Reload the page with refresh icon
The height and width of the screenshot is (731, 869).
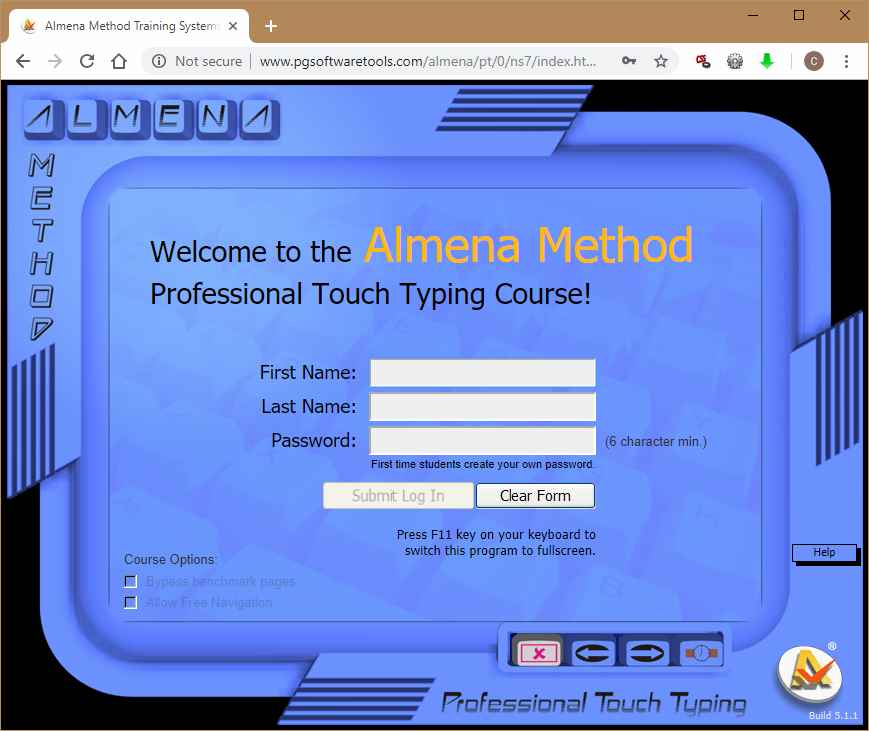[x=87, y=61]
